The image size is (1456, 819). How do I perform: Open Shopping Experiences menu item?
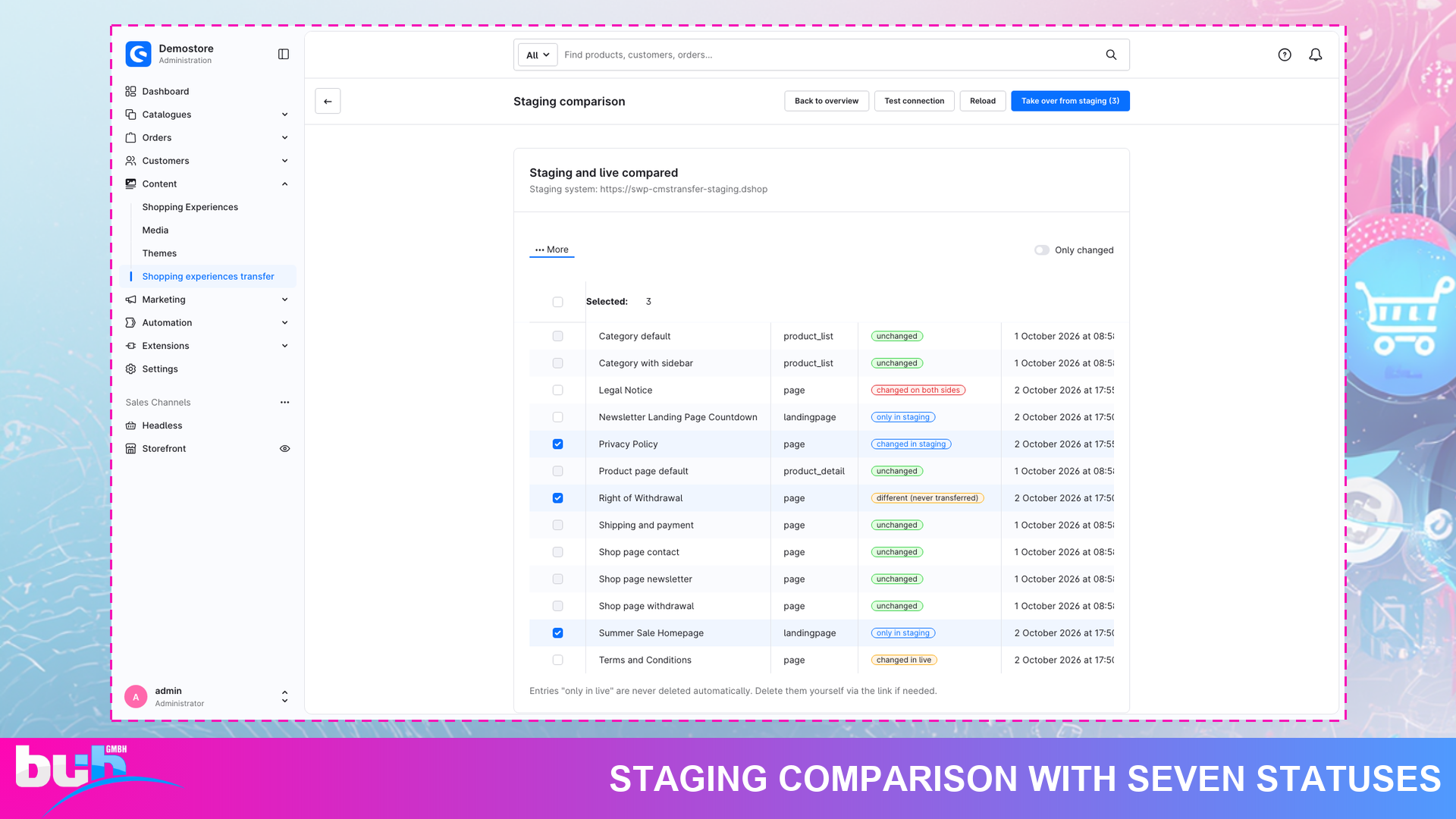tap(190, 207)
